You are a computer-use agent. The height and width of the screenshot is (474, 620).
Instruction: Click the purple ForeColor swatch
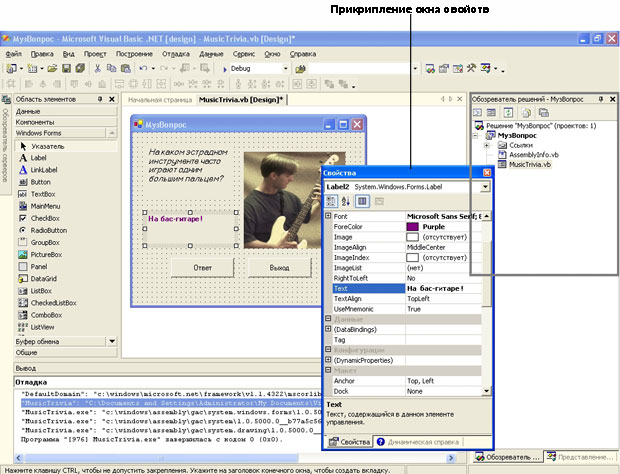pos(413,227)
